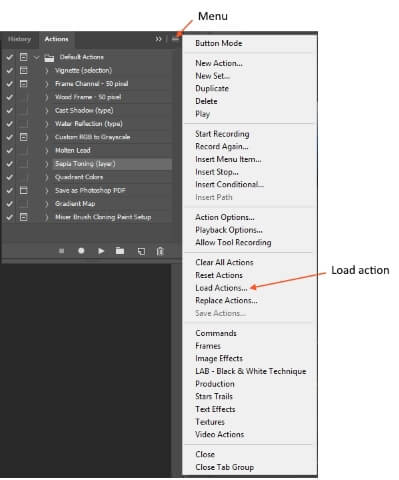Click the Stop recording square icon
The height and width of the screenshot is (480, 399).
click(x=61, y=251)
